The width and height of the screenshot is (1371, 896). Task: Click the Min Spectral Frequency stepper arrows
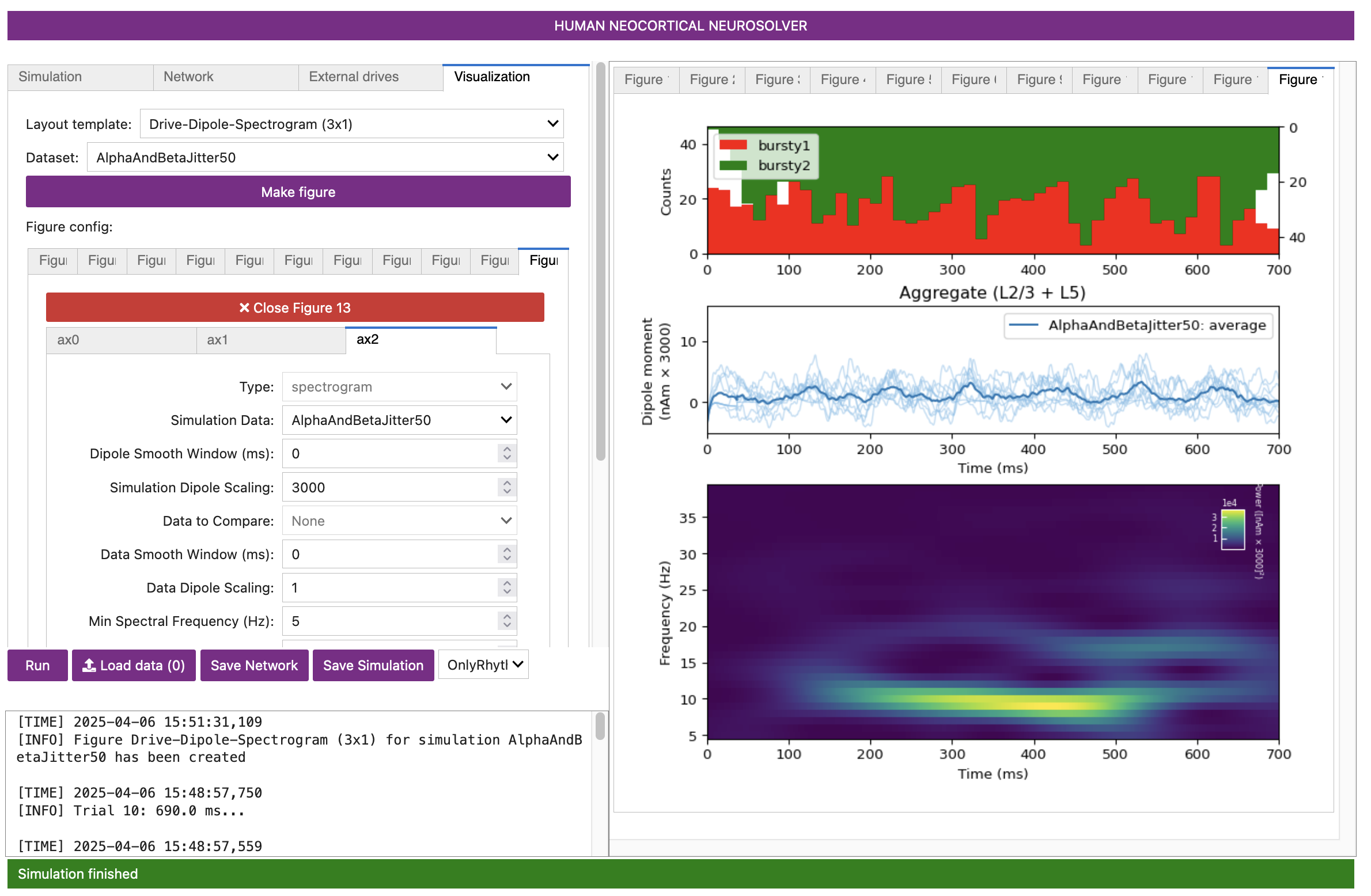point(507,621)
